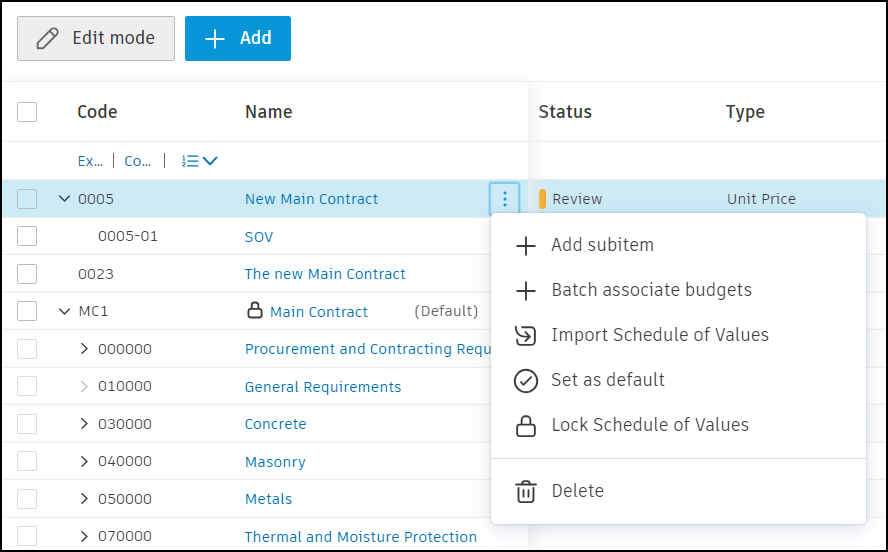Check the box for row 0023
This screenshot has width=888, height=552.
pos(27,274)
